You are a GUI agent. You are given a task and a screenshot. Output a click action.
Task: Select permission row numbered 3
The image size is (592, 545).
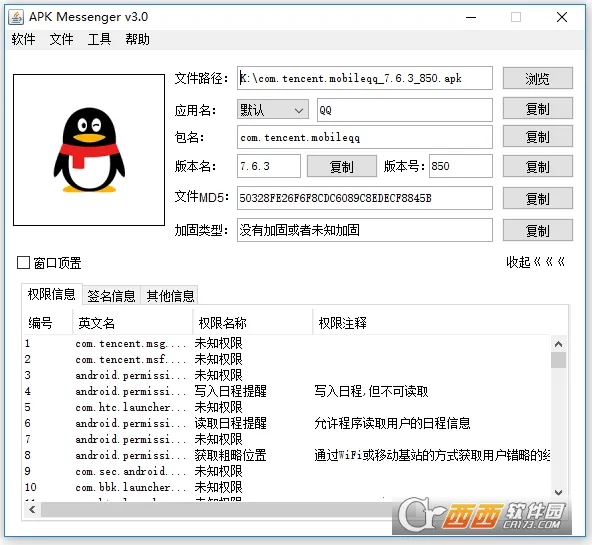point(287,375)
